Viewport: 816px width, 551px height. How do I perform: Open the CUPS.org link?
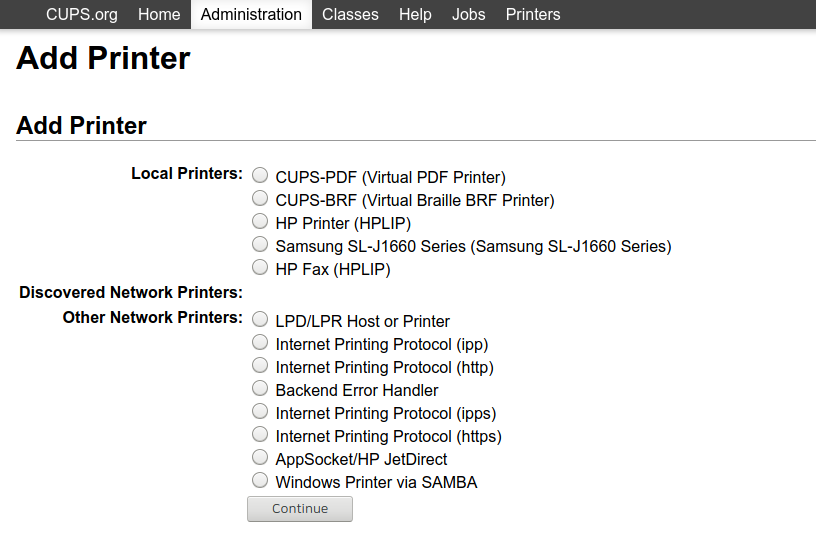pos(82,14)
